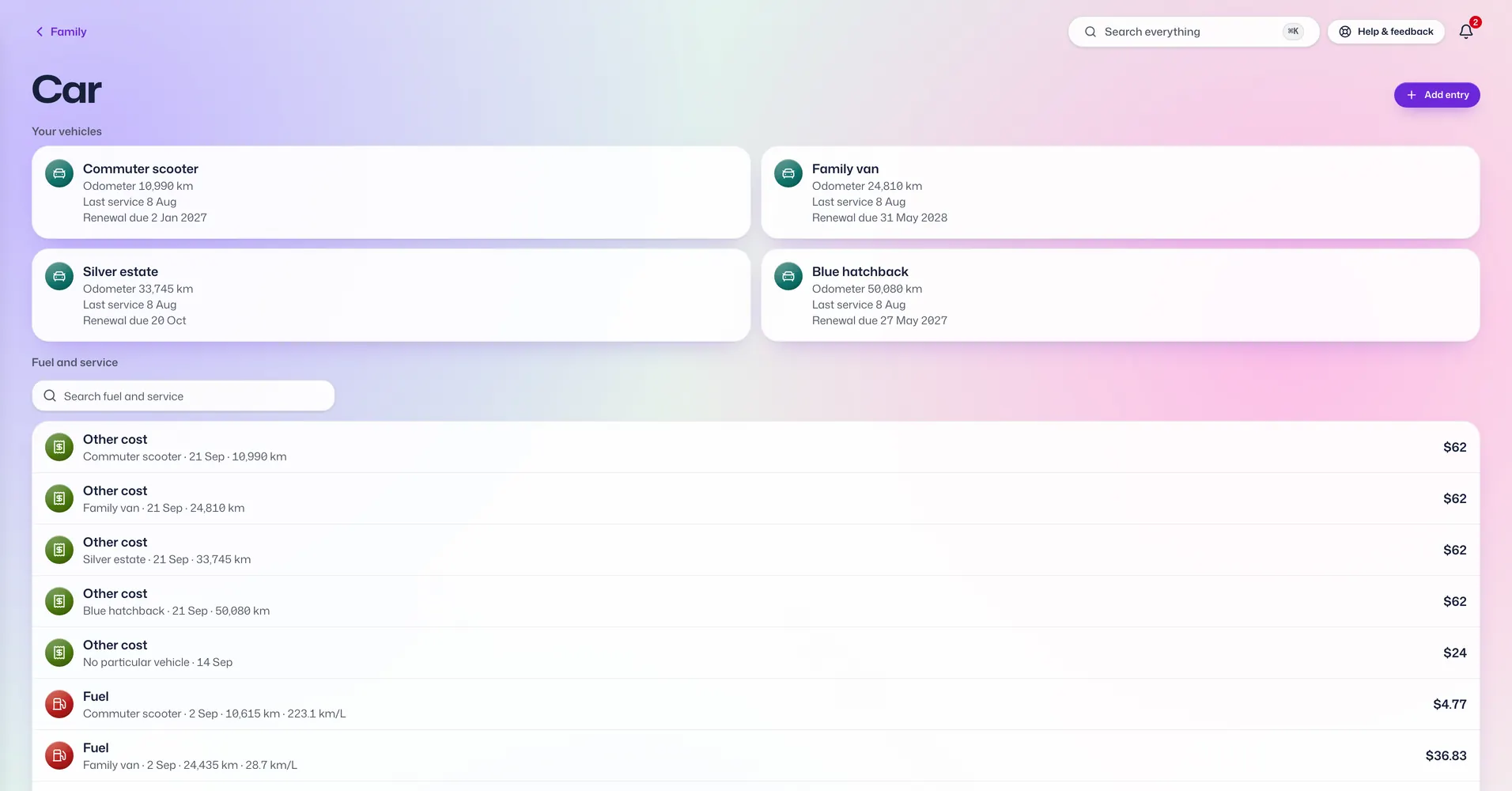The image size is (1512, 791).
Task: Click the car icon on Family van card
Action: (788, 173)
